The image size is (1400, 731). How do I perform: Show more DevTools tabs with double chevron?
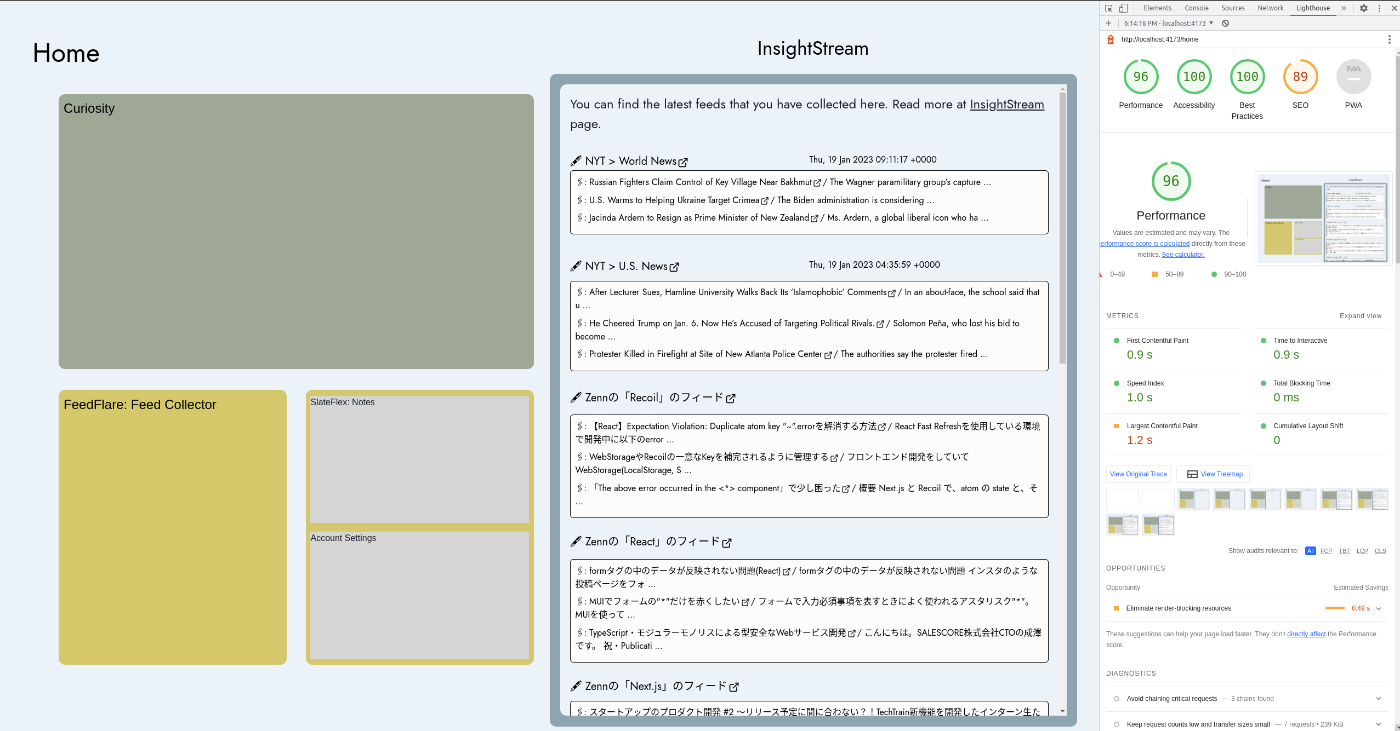(x=1343, y=8)
